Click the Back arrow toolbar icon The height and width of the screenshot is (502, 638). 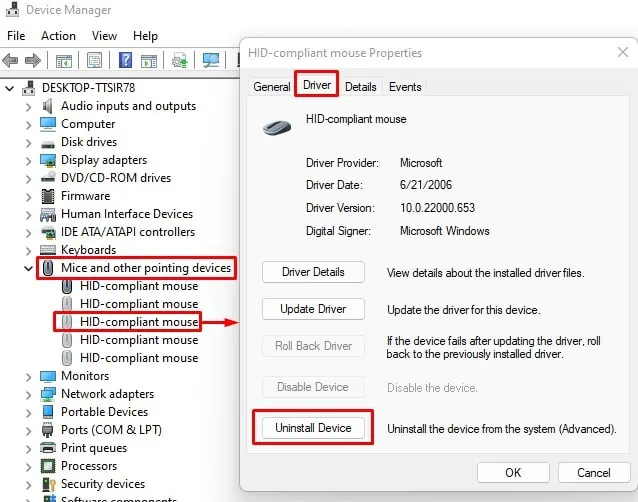point(10,61)
